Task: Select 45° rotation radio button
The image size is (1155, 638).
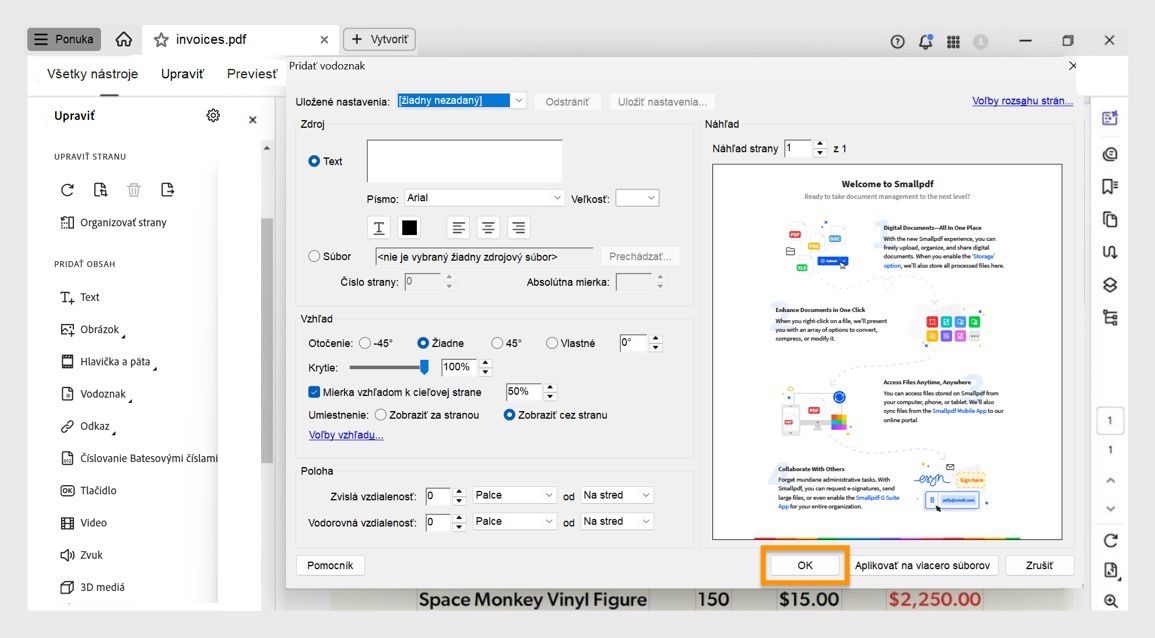Action: tap(497, 343)
